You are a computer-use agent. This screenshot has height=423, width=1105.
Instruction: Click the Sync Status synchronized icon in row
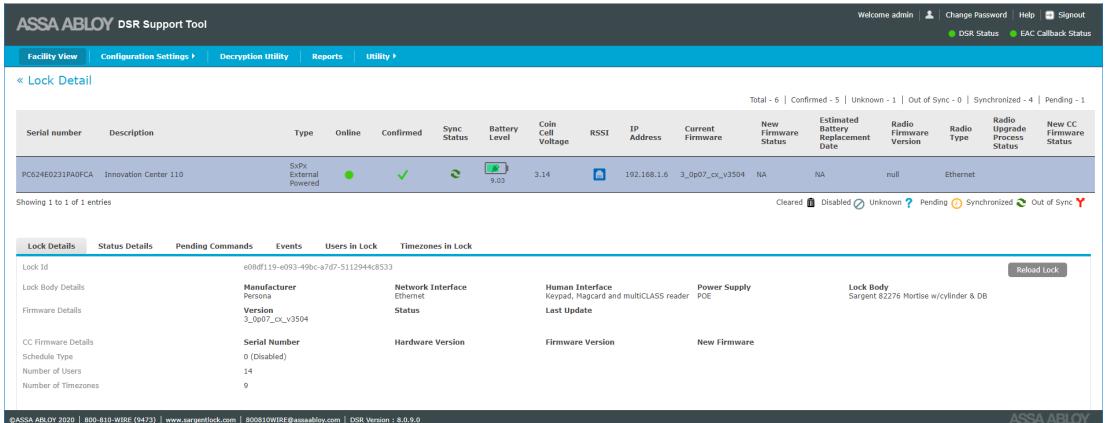click(455, 174)
